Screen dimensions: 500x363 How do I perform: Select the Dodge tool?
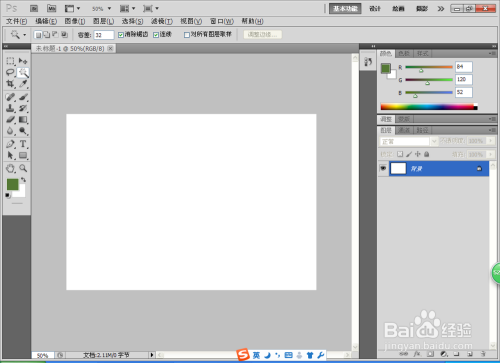(x=23, y=131)
